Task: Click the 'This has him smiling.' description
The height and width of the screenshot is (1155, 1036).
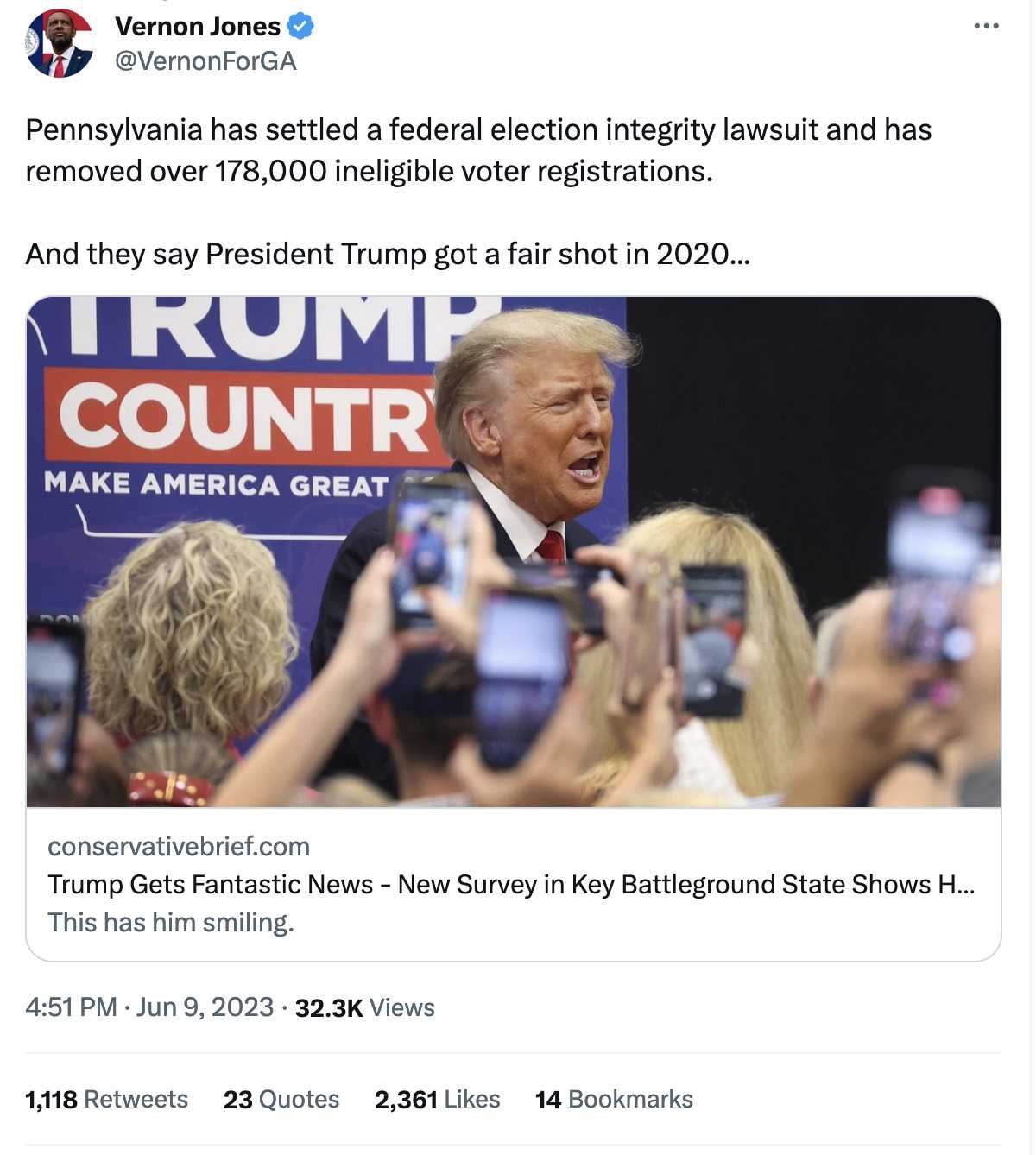Action: pyautogui.click(x=171, y=923)
